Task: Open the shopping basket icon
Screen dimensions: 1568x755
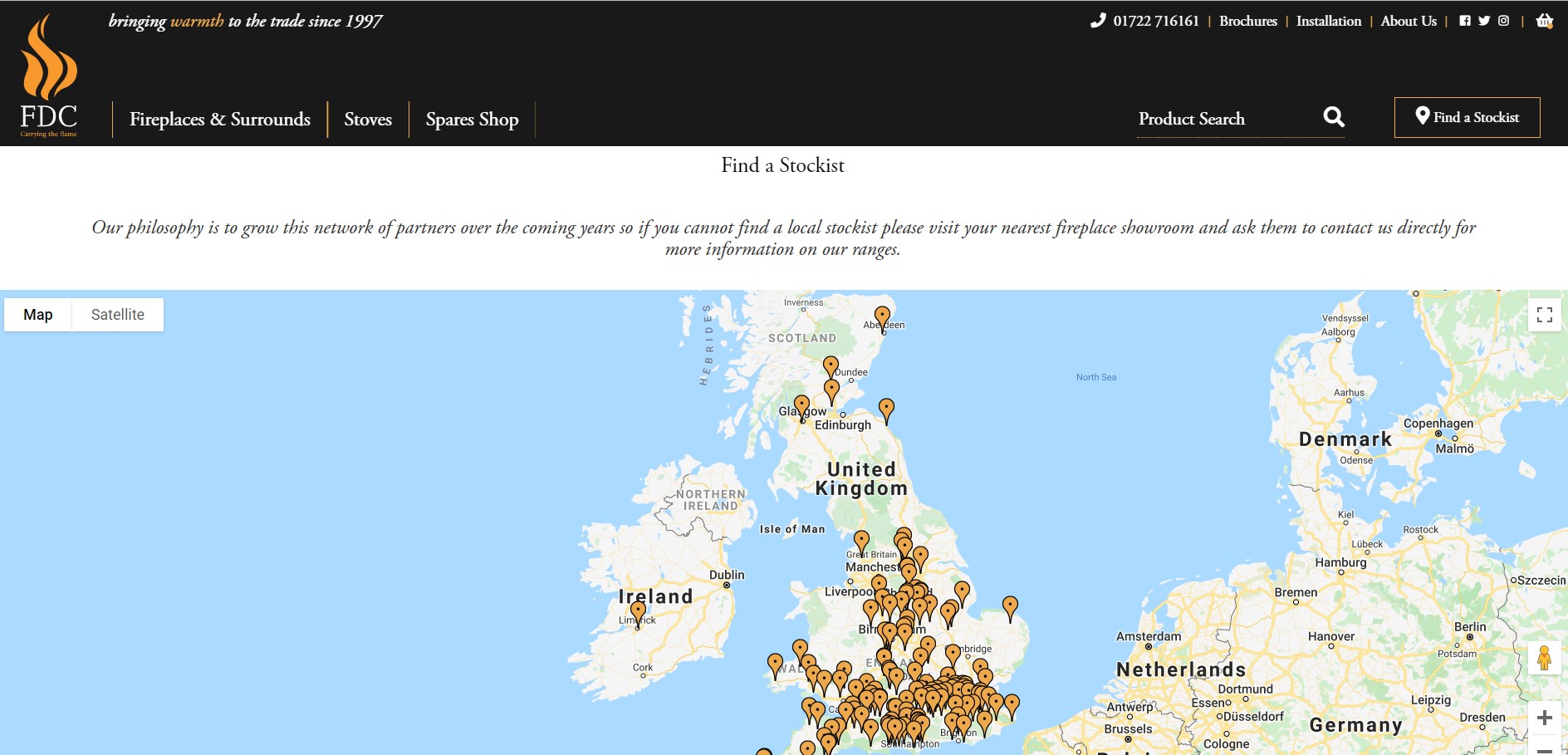Action: pyautogui.click(x=1544, y=22)
